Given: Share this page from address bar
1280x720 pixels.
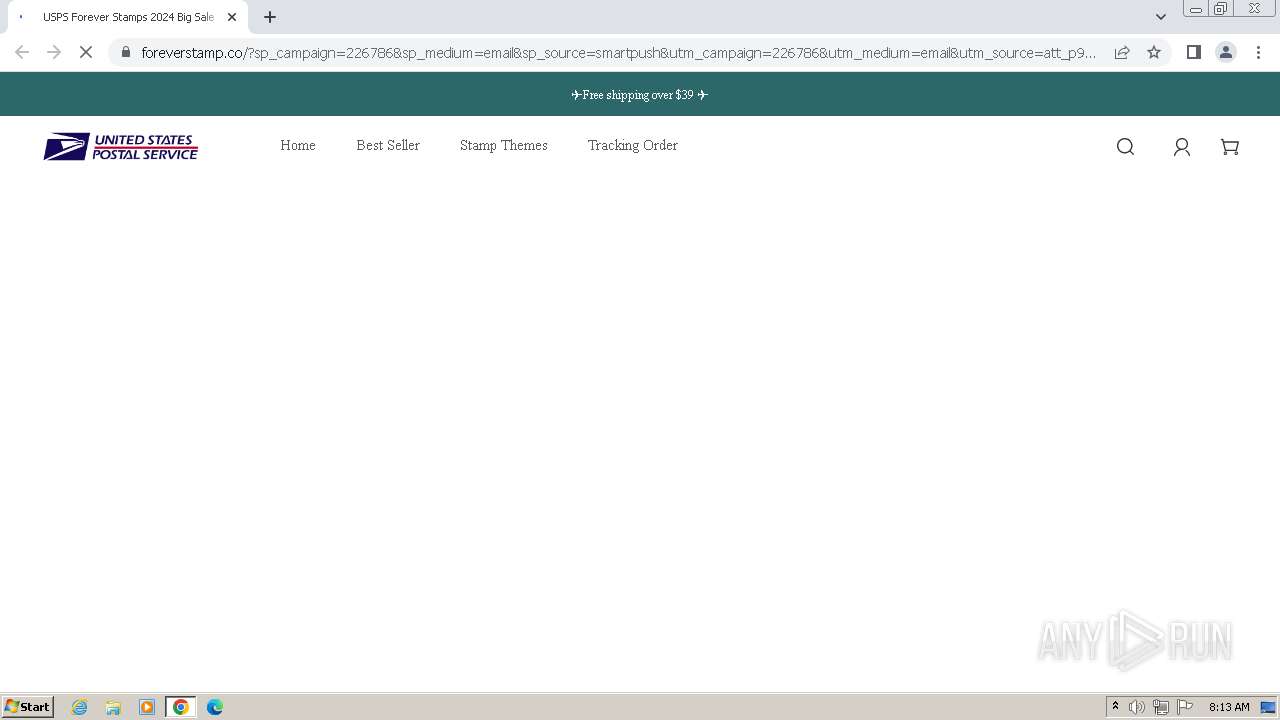Looking at the screenshot, I should [x=1122, y=52].
